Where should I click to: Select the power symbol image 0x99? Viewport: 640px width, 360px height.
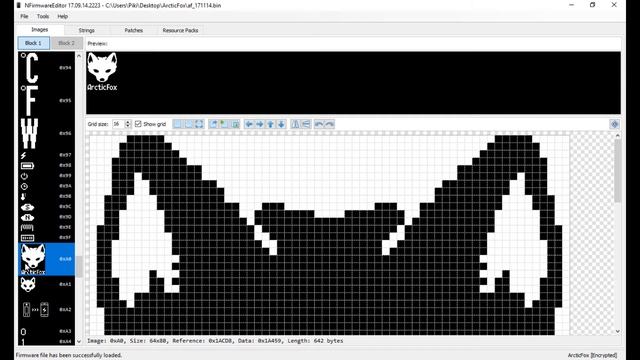tap(47, 176)
